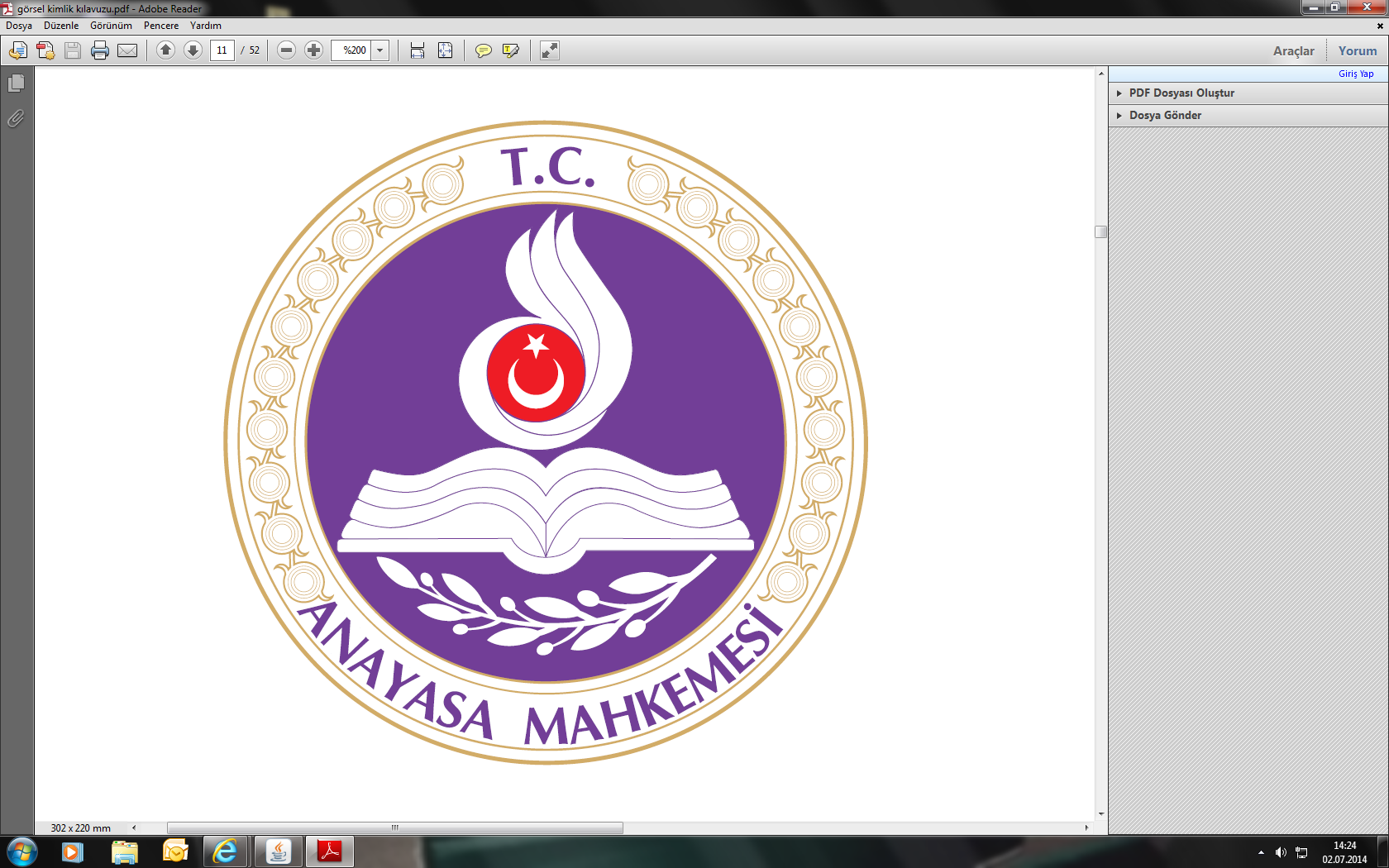The width and height of the screenshot is (1389, 868).
Task: Open the Düzenle menu
Action: tap(61, 26)
